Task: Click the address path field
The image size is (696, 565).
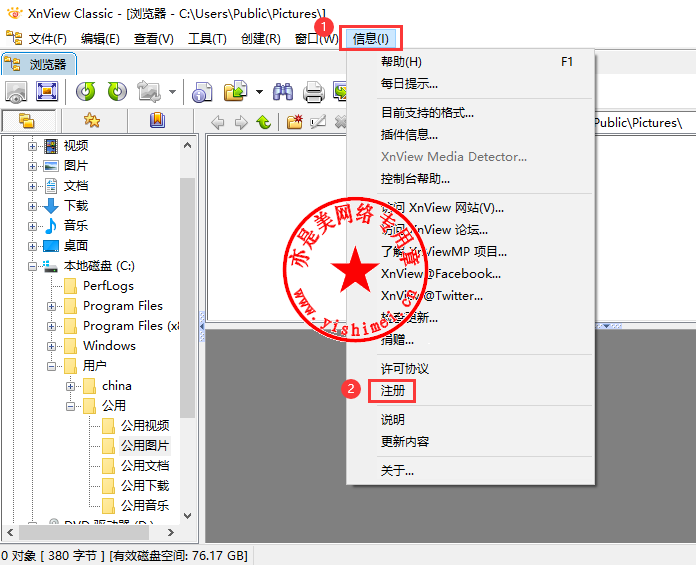Action: coord(645,122)
